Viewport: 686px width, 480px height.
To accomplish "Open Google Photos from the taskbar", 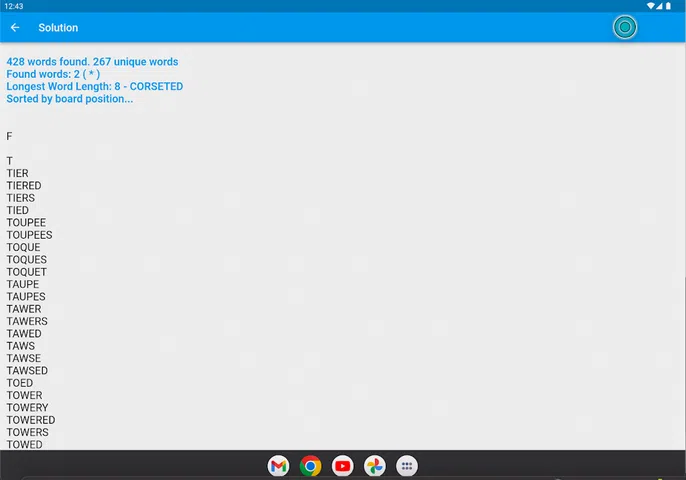I will coord(375,466).
